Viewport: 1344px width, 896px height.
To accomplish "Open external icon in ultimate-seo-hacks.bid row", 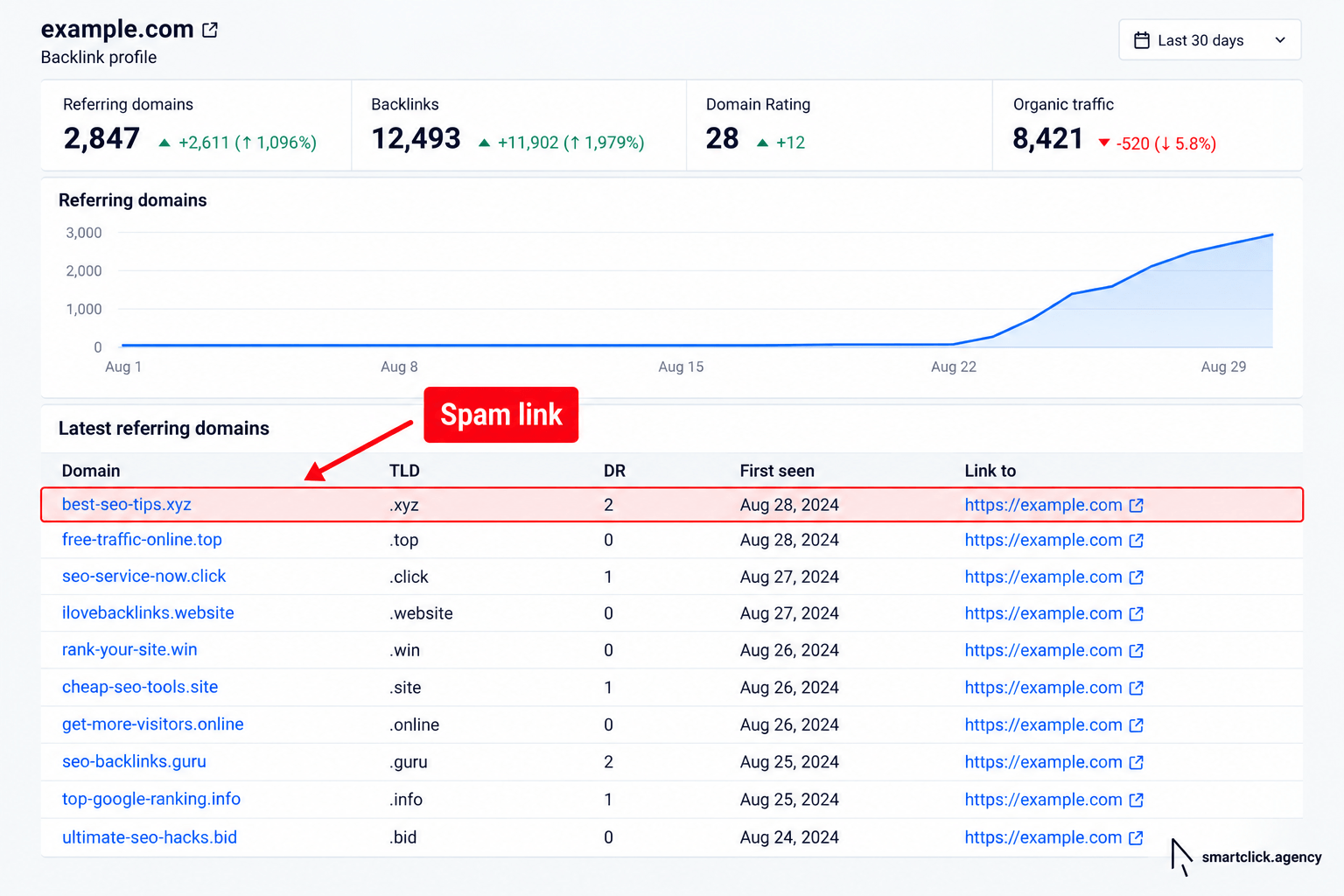I will 1137,837.
